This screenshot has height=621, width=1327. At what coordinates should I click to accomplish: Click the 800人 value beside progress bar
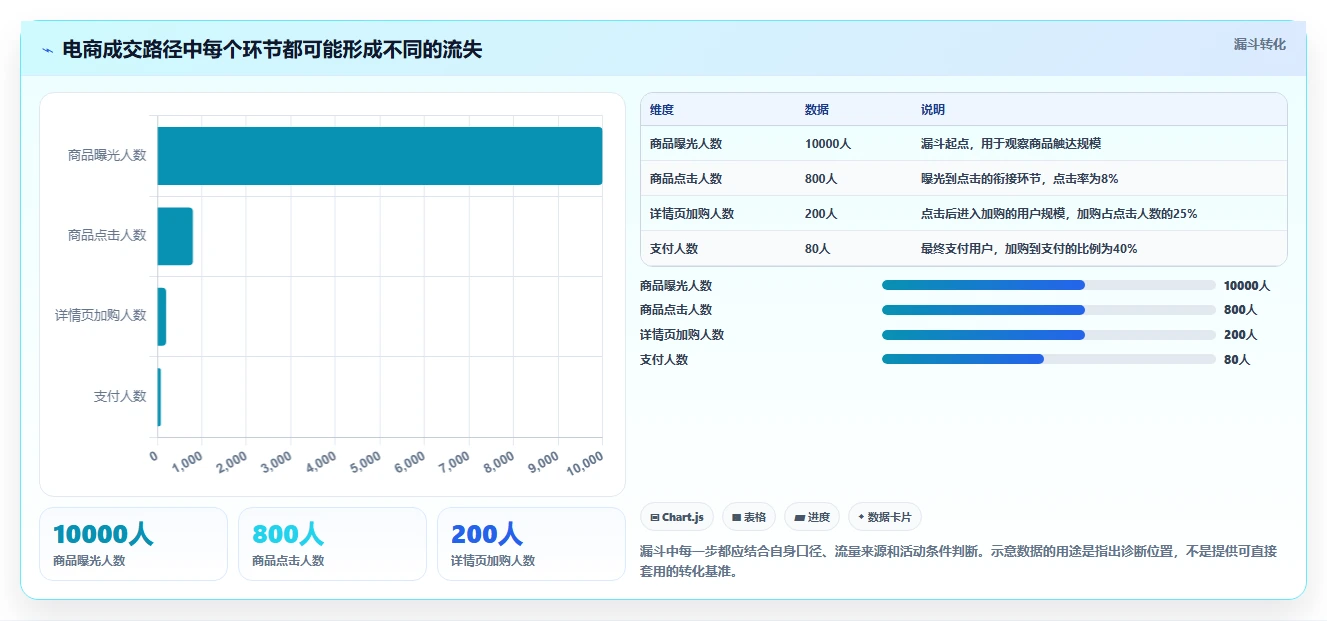click(1240, 310)
